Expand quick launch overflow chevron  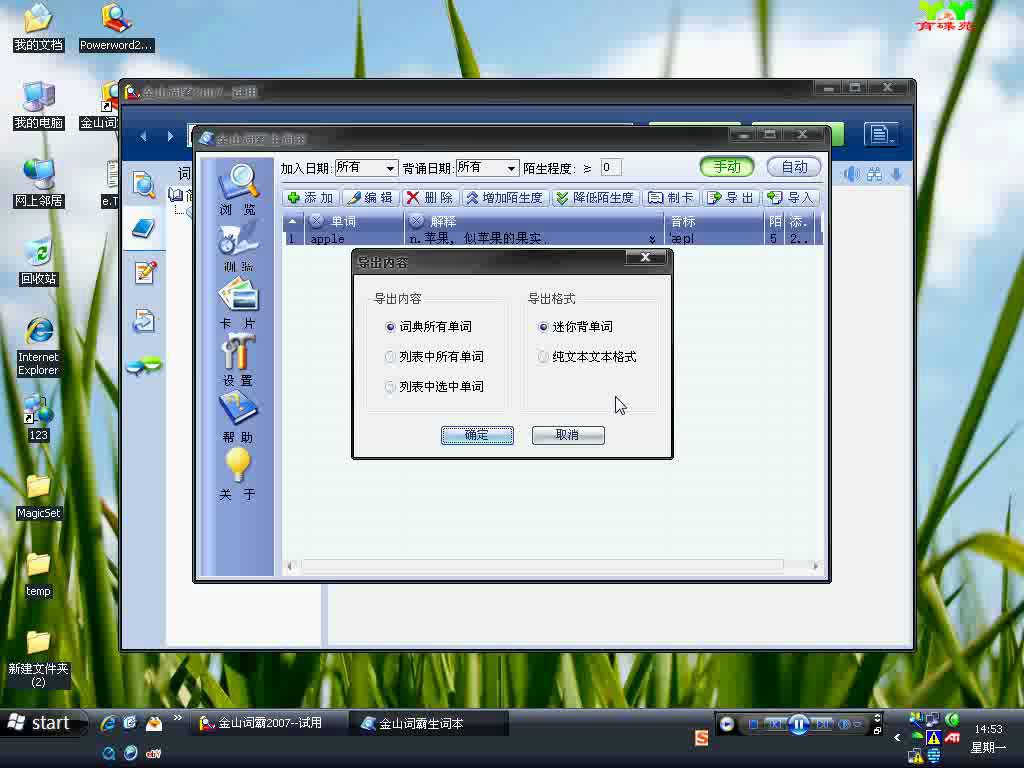click(178, 718)
